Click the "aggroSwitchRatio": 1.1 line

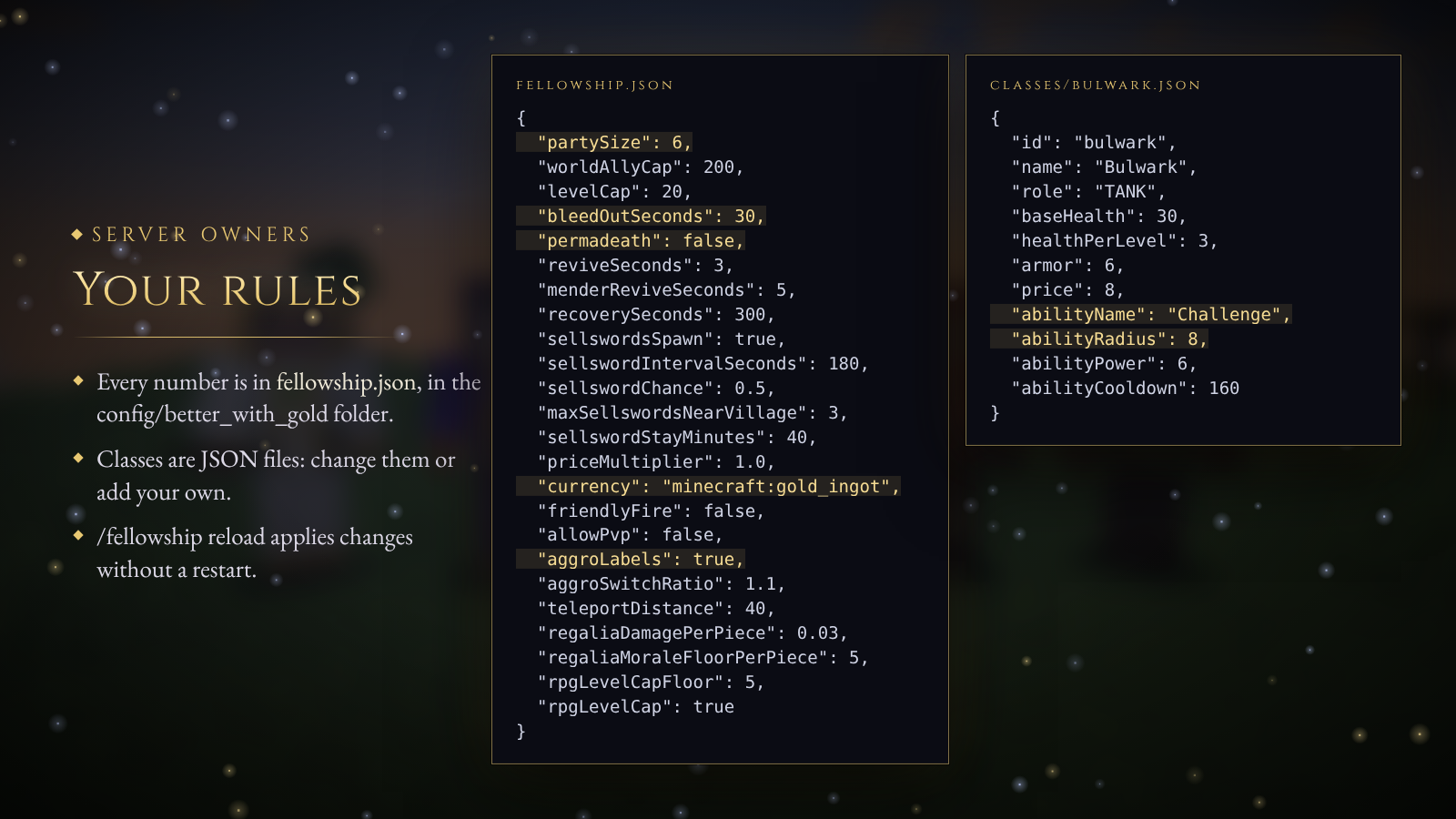662,584
